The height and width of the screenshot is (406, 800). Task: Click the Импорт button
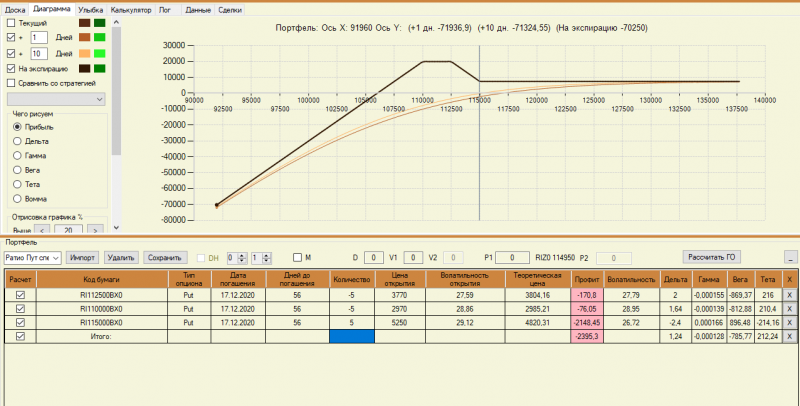83,258
